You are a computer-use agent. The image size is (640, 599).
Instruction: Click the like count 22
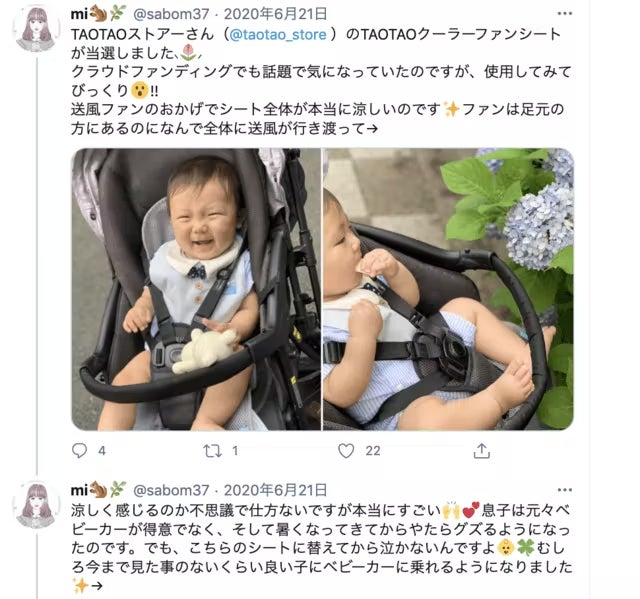point(373,451)
